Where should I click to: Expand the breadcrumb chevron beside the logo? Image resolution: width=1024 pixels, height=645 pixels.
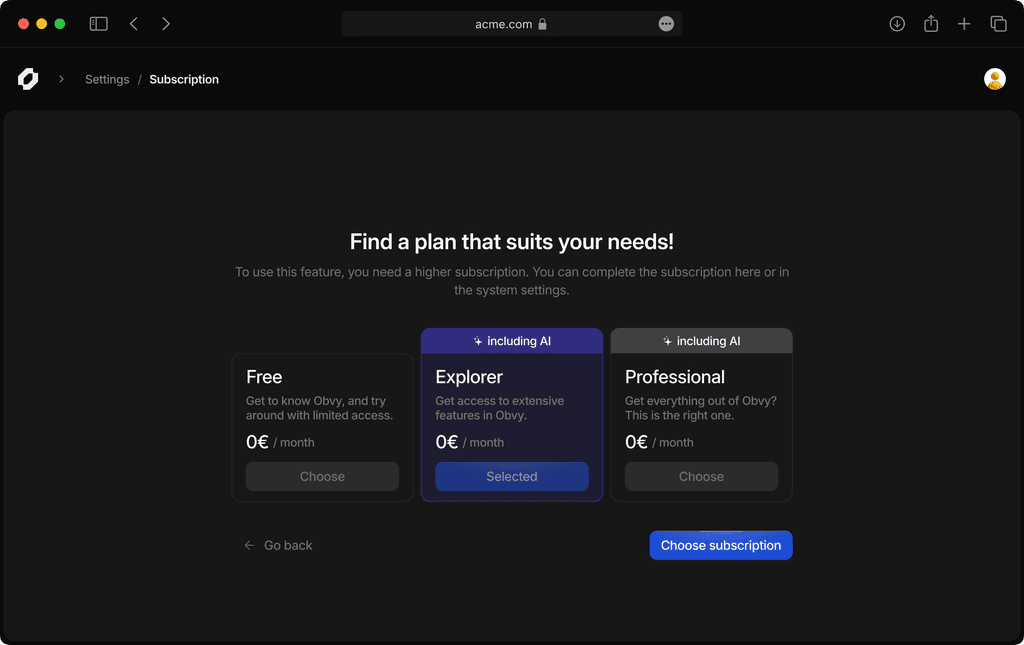(x=61, y=79)
